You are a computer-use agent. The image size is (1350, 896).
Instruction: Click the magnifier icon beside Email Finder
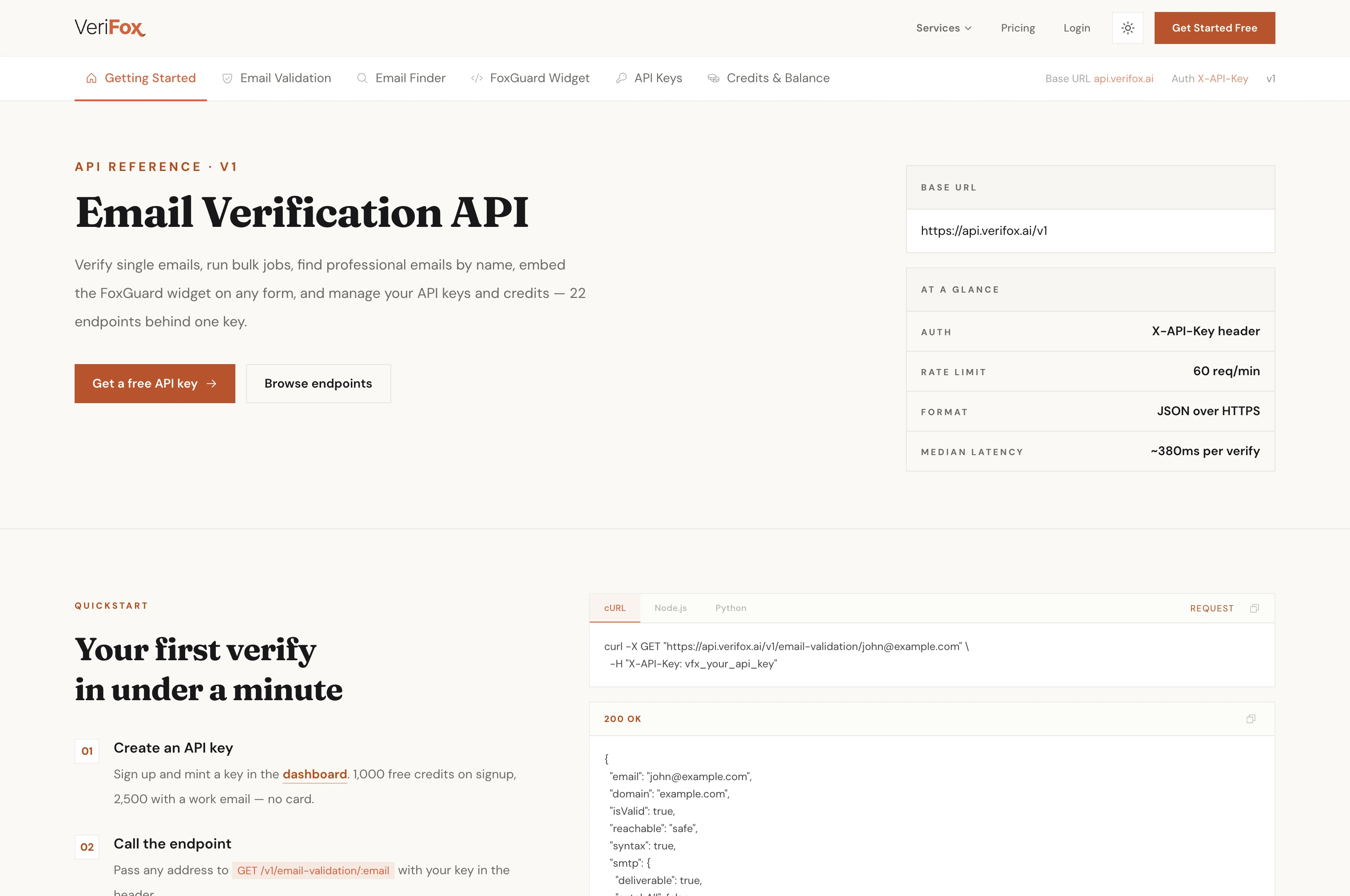(362, 78)
